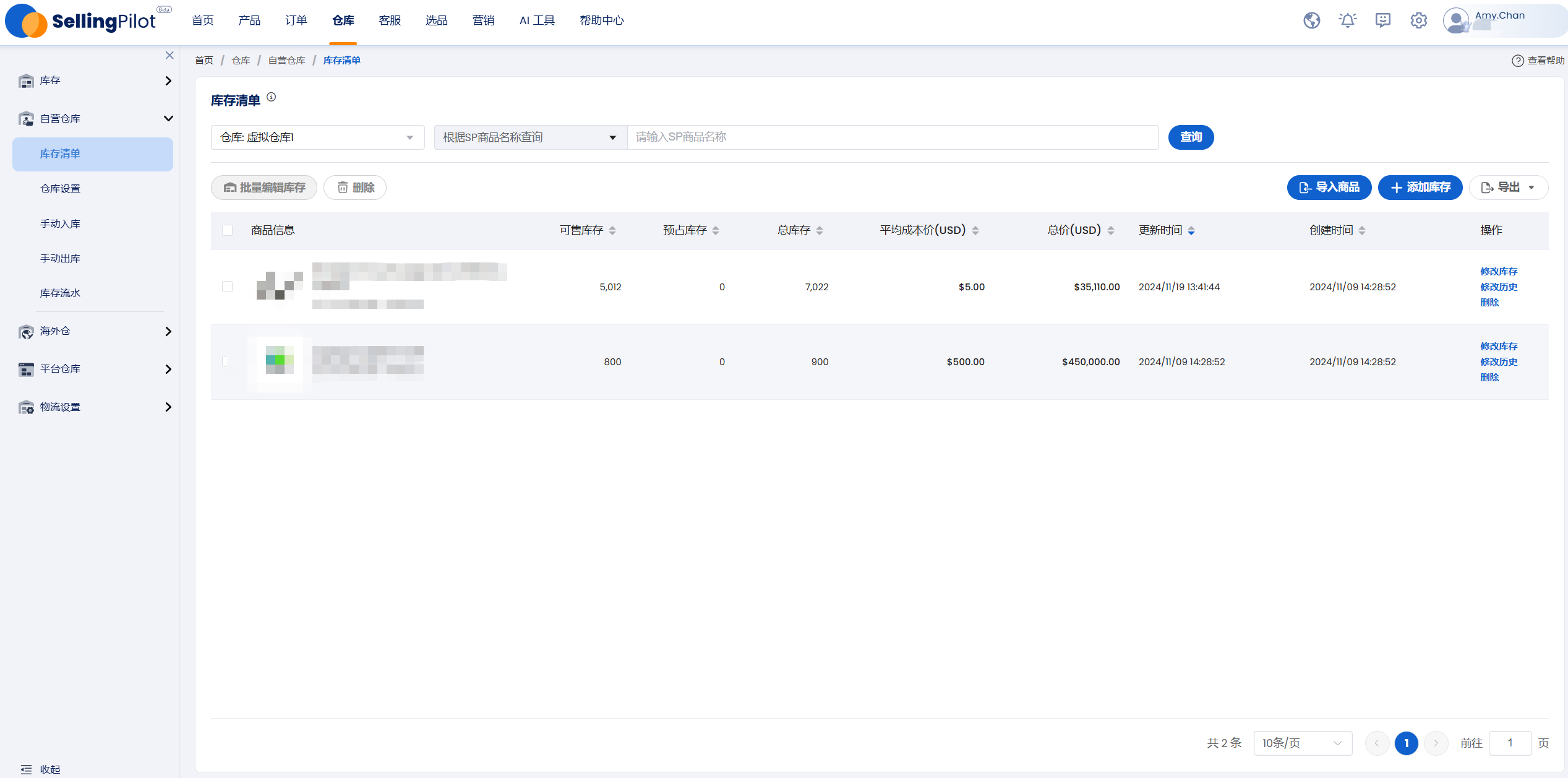1568x778 pixels.
Task: Open the 产品 top navigation tab
Action: (249, 20)
